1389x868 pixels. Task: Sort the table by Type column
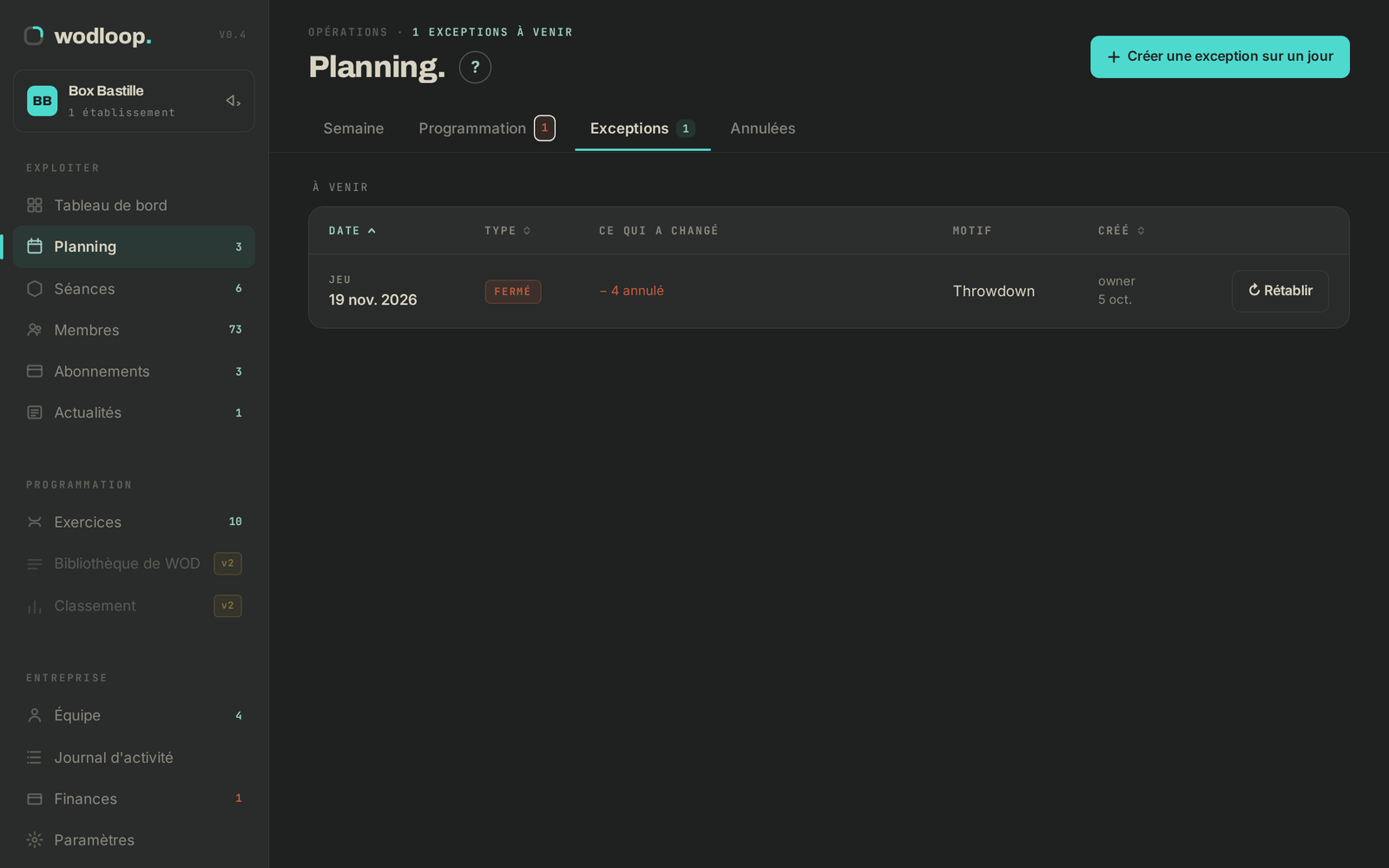coord(508,231)
